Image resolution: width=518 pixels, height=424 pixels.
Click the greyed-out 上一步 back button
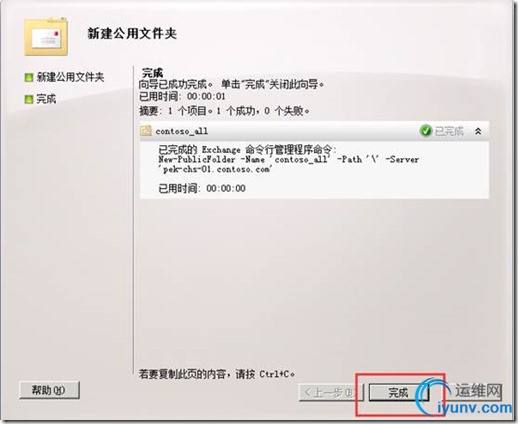330,393
